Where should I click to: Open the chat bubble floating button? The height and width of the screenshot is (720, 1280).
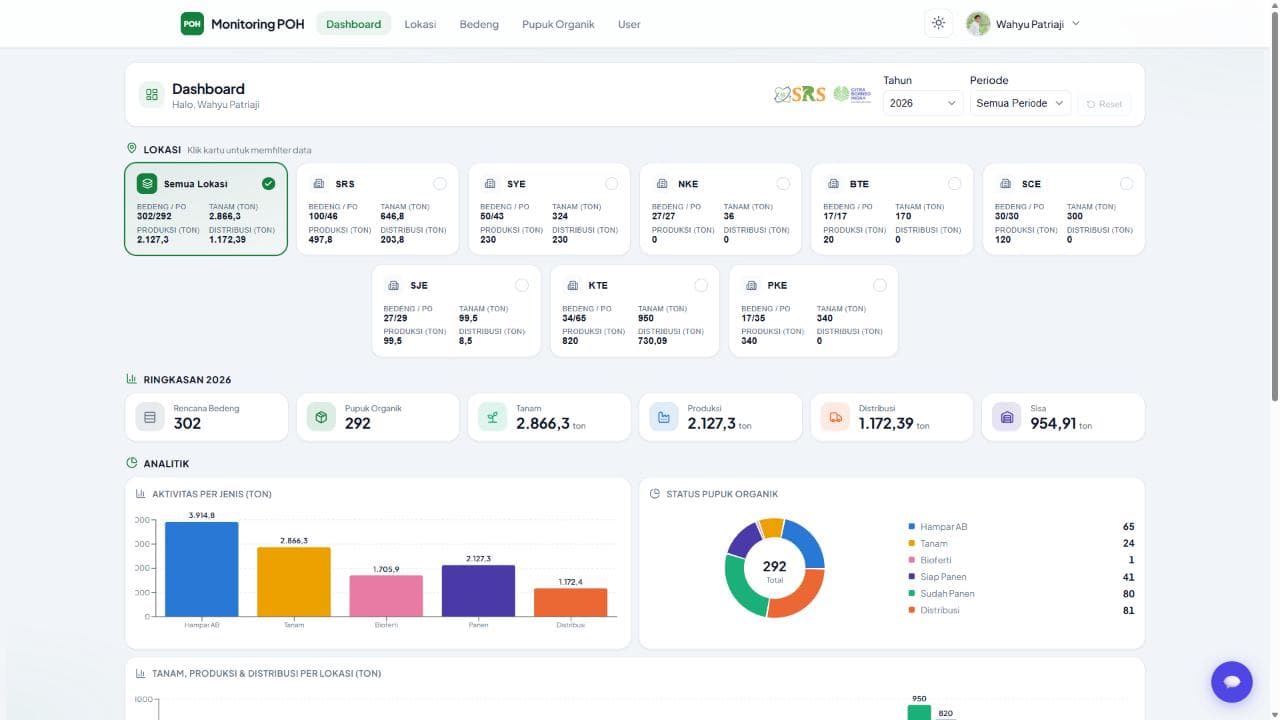[1232, 682]
